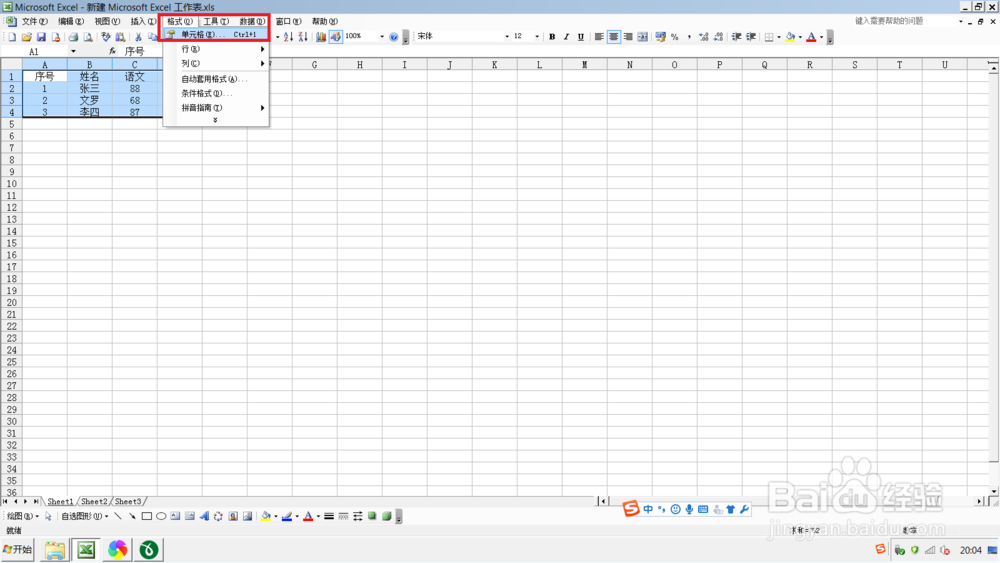Decrease decimal places
The width and height of the screenshot is (1000, 563).
[x=718, y=37]
